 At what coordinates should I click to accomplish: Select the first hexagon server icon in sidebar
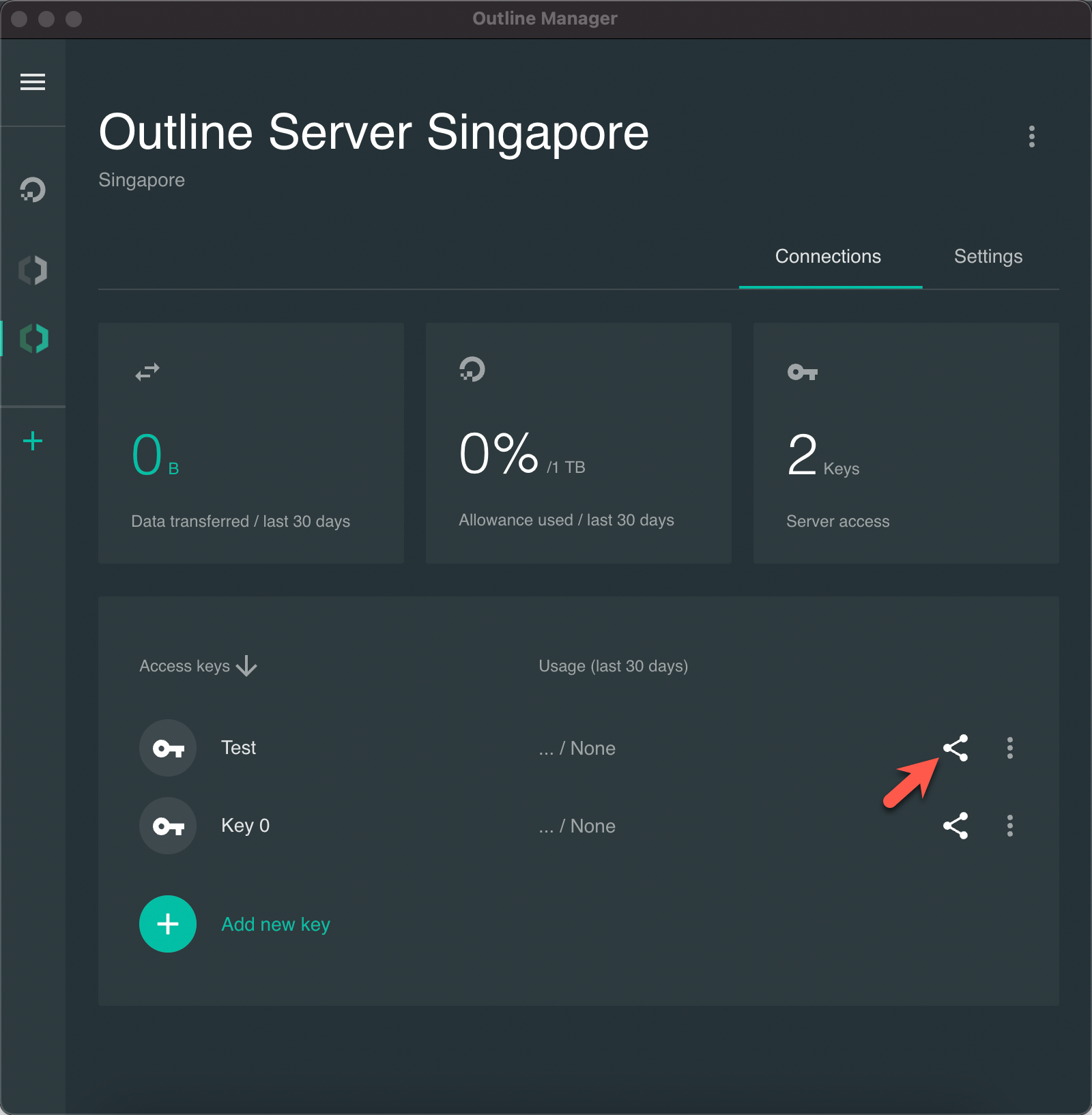point(32,270)
